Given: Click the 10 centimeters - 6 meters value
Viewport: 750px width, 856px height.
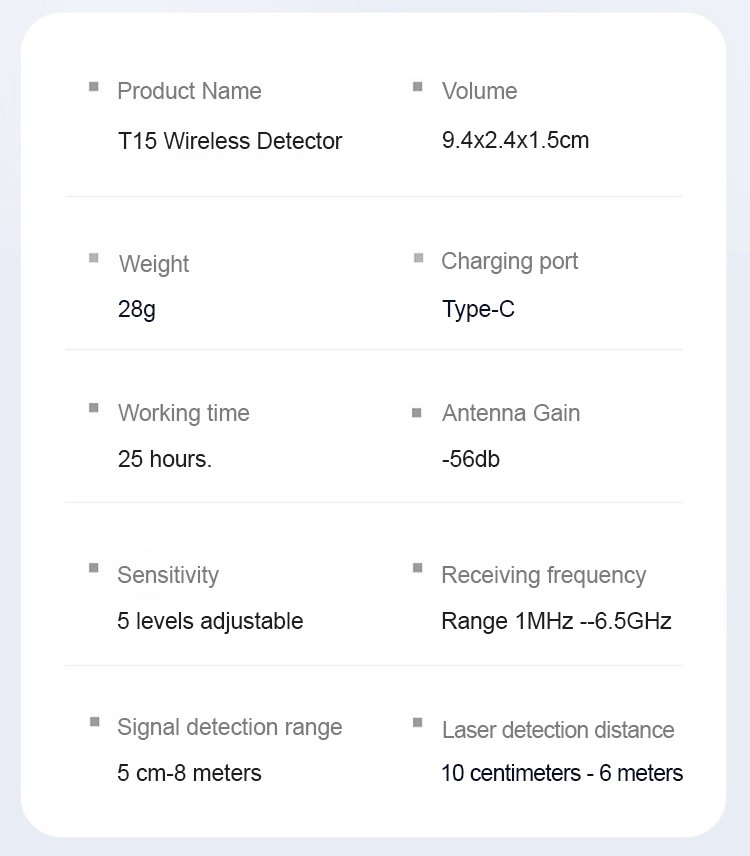Looking at the screenshot, I should 562,773.
